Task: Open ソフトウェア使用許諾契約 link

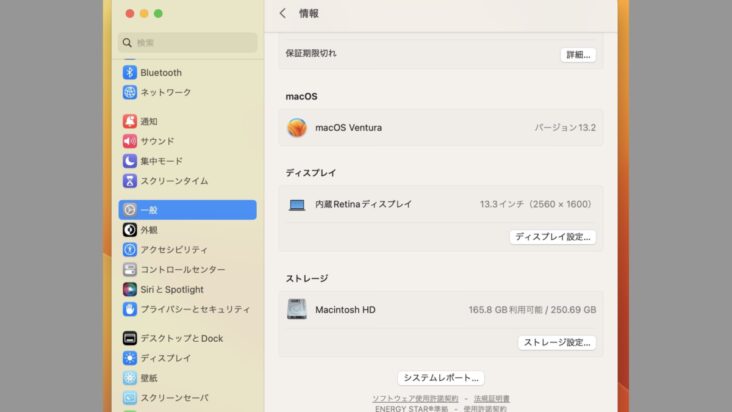Action: pyautogui.click(x=415, y=398)
